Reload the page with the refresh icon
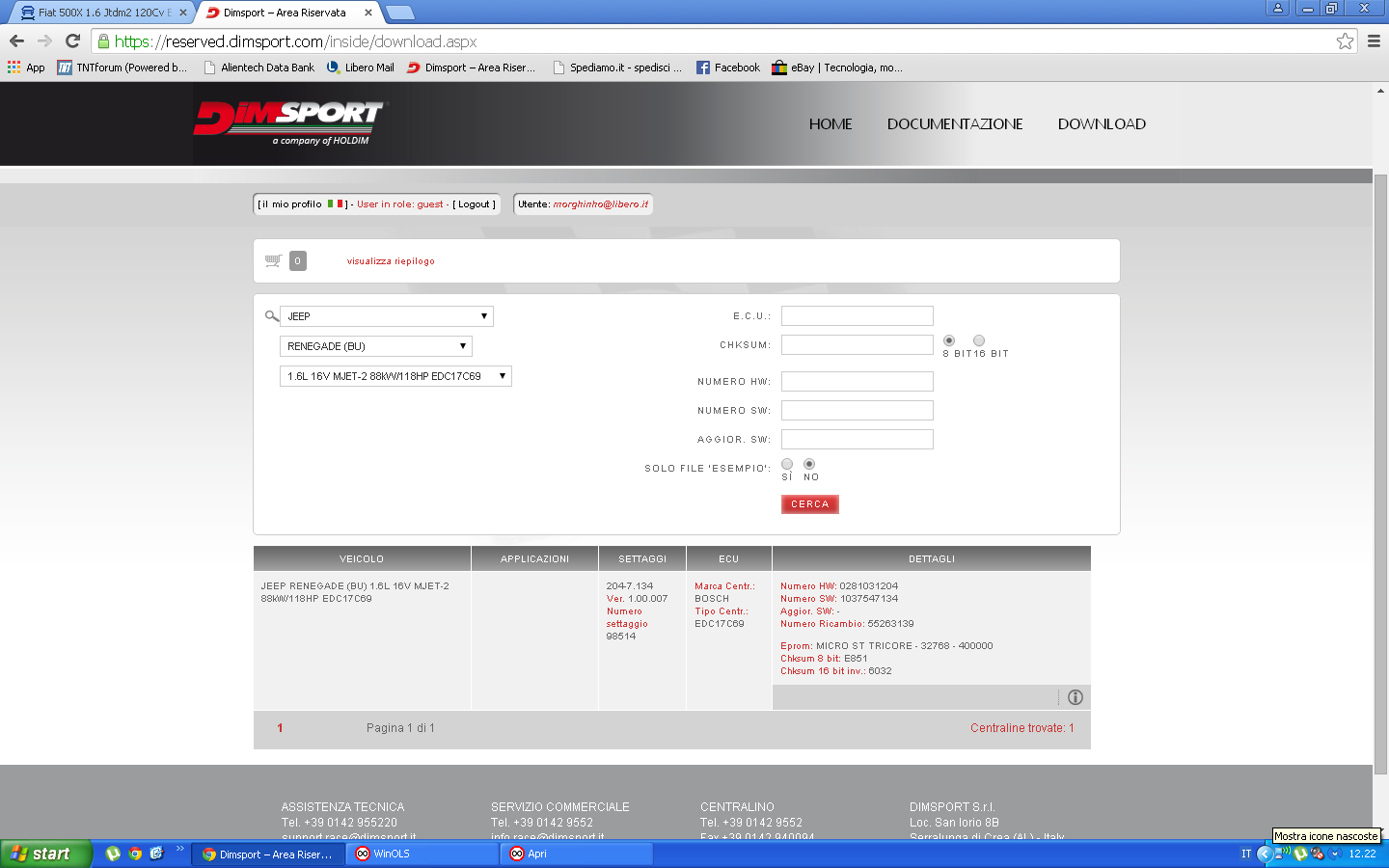This screenshot has width=1389, height=868. pos(72,41)
